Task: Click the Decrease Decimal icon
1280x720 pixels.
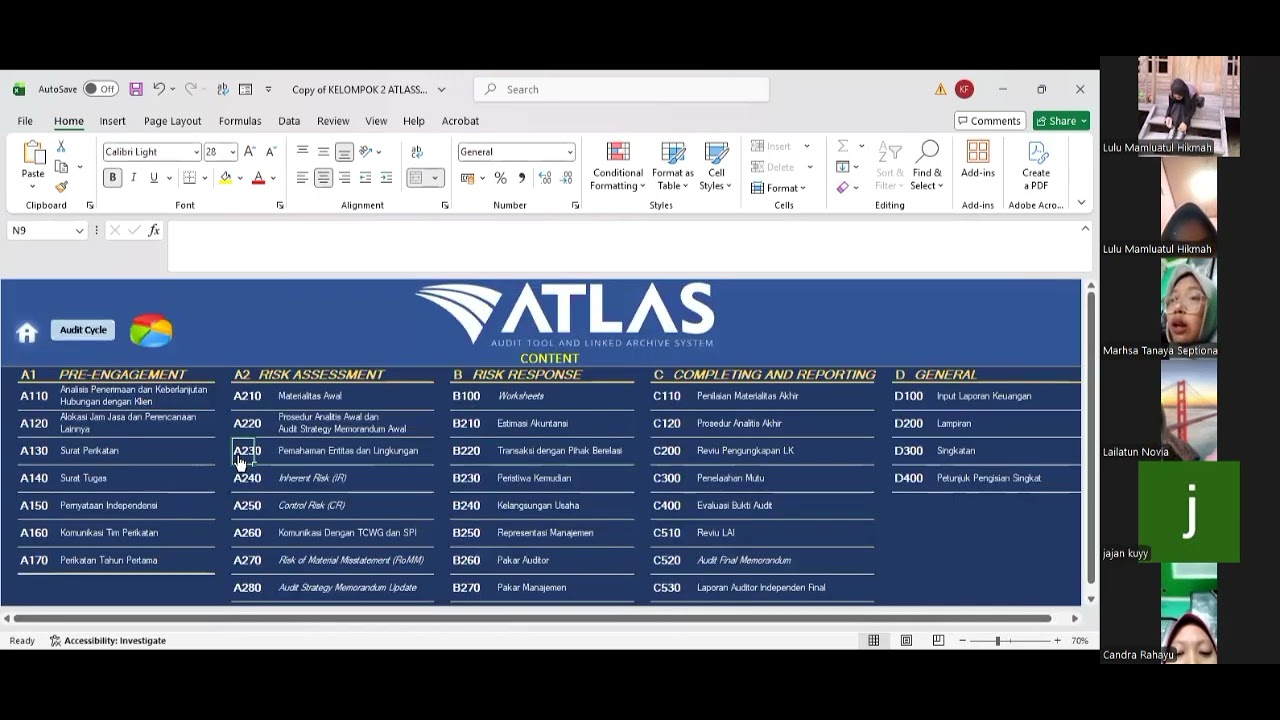Action: [x=567, y=178]
